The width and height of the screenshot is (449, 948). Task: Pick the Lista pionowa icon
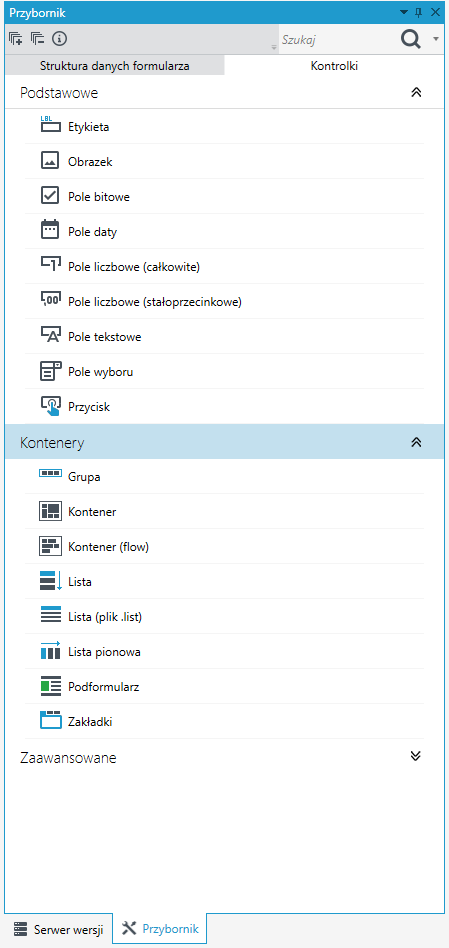51,651
